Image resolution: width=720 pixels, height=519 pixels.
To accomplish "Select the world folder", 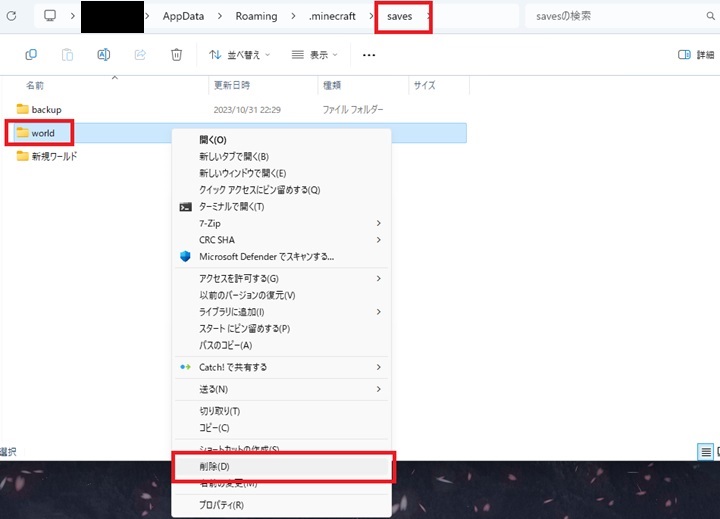I will click(x=36, y=133).
